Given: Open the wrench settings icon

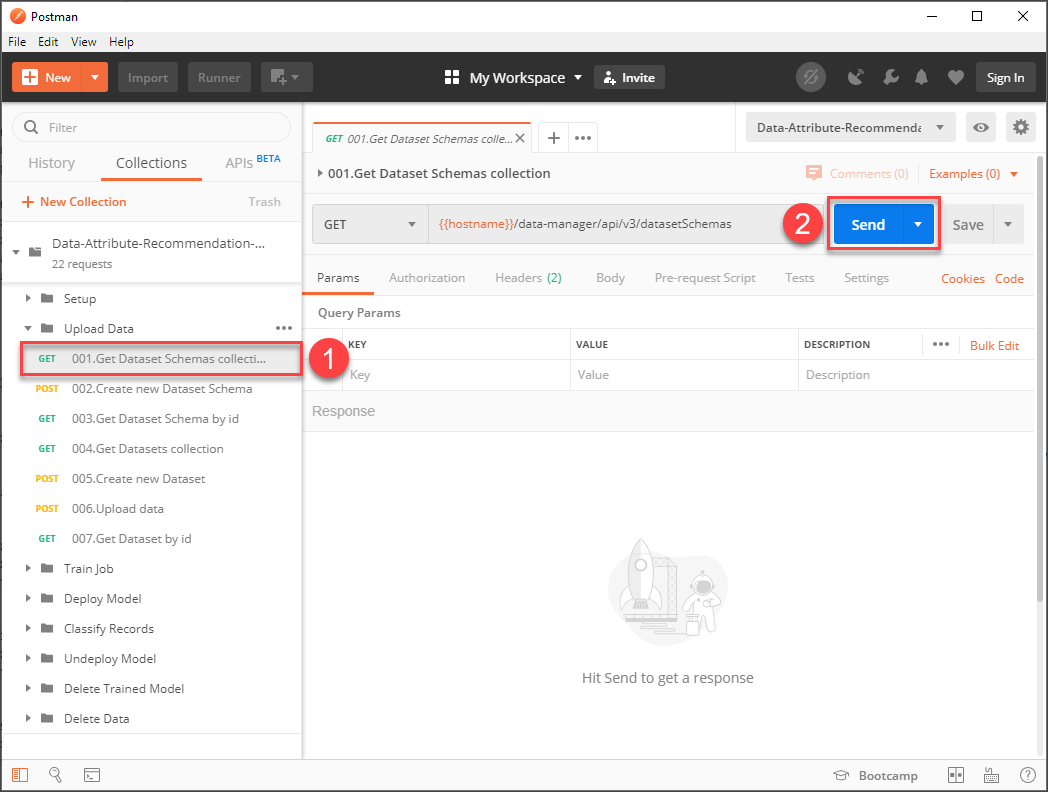Looking at the screenshot, I should 890,78.
